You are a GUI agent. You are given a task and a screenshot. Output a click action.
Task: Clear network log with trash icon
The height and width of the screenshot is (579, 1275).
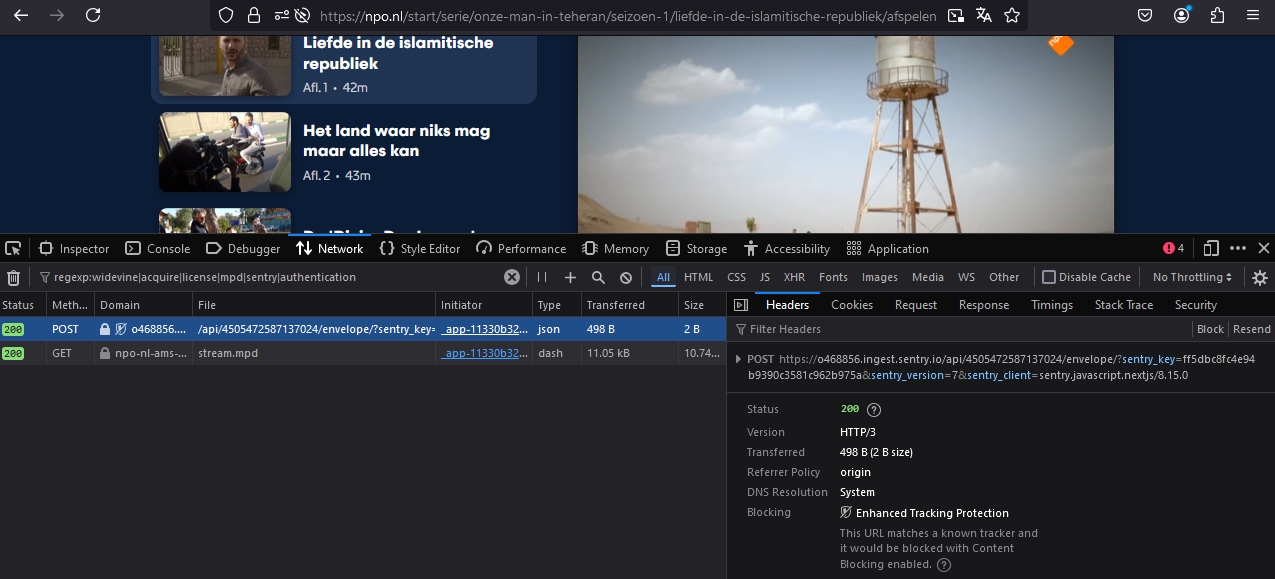pos(13,277)
